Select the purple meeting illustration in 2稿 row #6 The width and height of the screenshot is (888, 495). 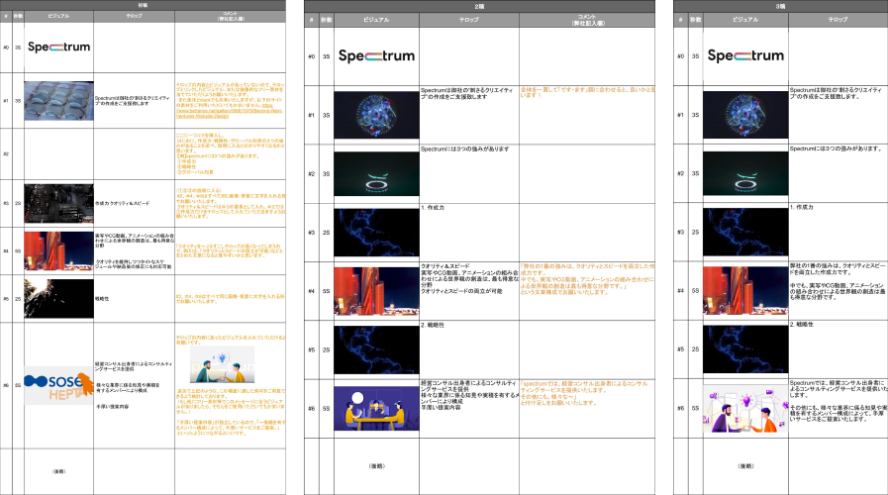(377, 408)
